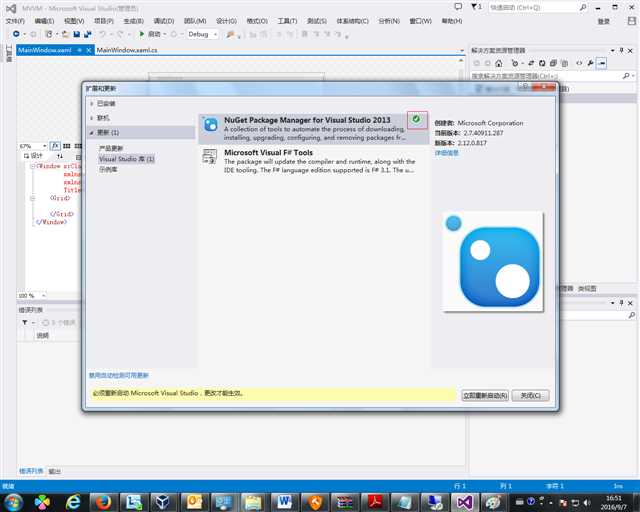The width and height of the screenshot is (640, 512).
Task: Switch to the 设计 designer pane tab
Action: (x=33, y=156)
